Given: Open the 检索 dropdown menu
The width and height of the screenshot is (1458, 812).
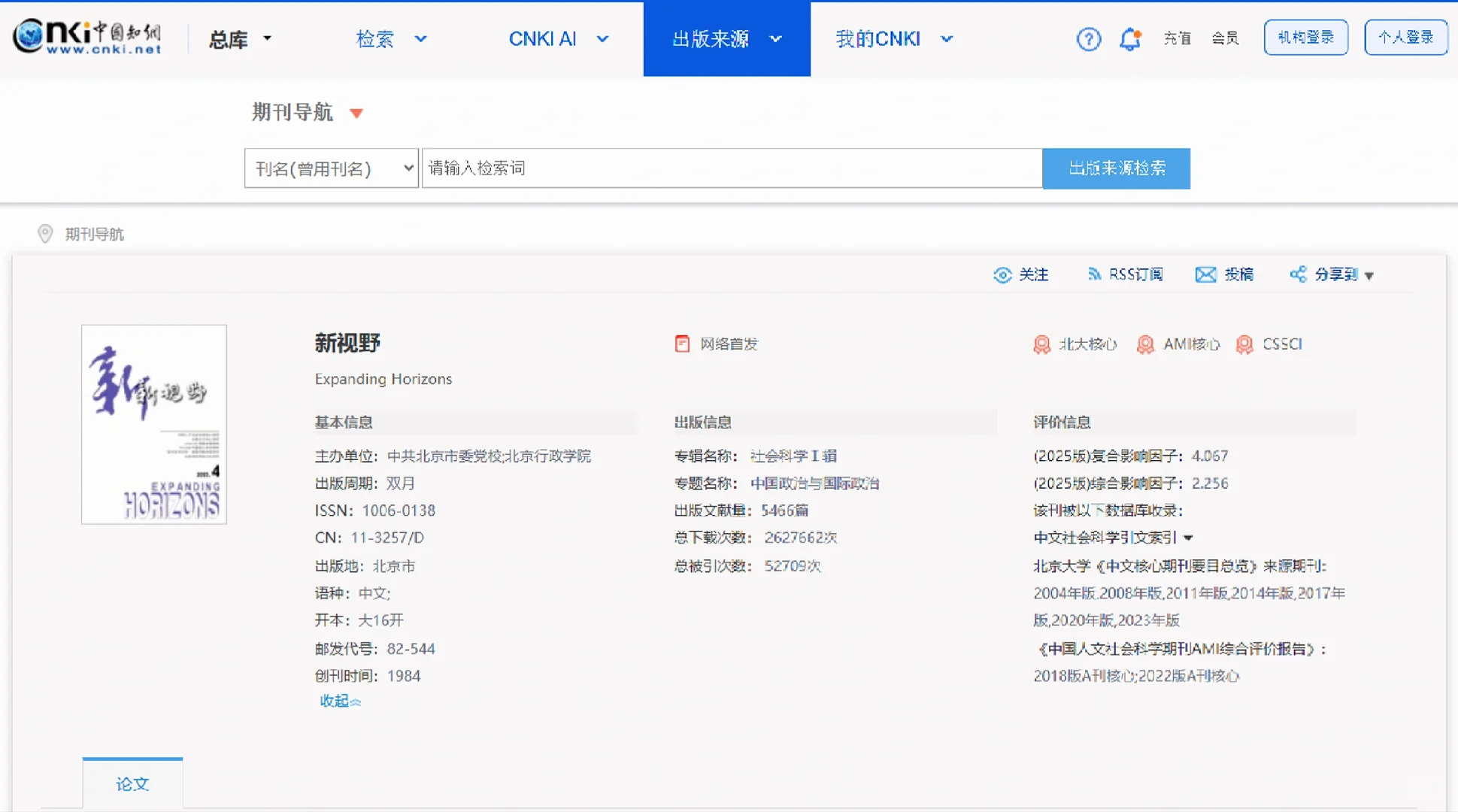Looking at the screenshot, I should [x=391, y=39].
